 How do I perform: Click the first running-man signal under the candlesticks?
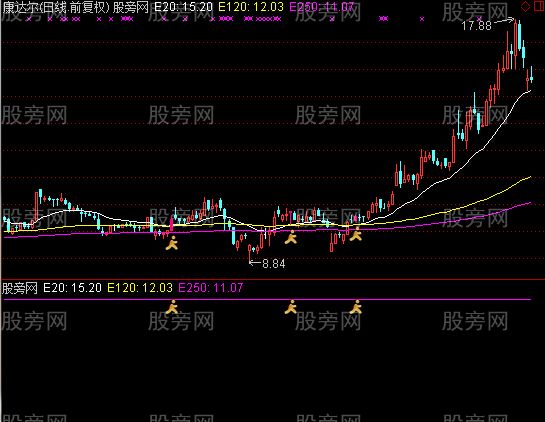tap(172, 243)
